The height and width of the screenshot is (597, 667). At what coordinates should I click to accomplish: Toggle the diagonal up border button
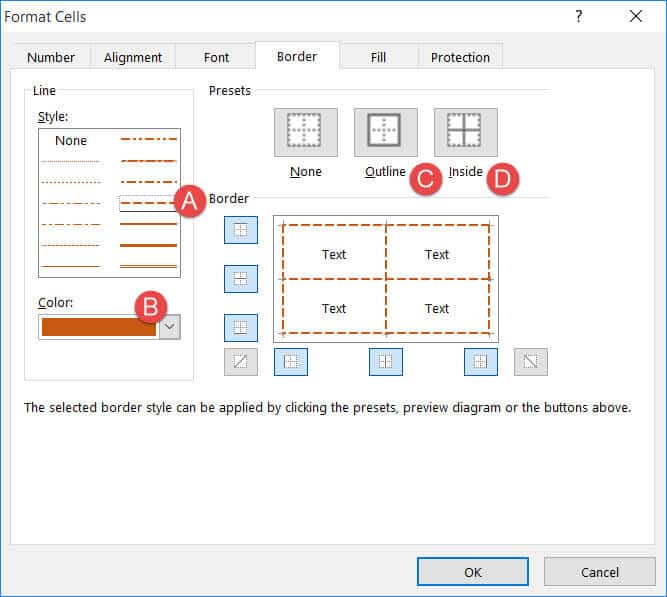(x=241, y=362)
